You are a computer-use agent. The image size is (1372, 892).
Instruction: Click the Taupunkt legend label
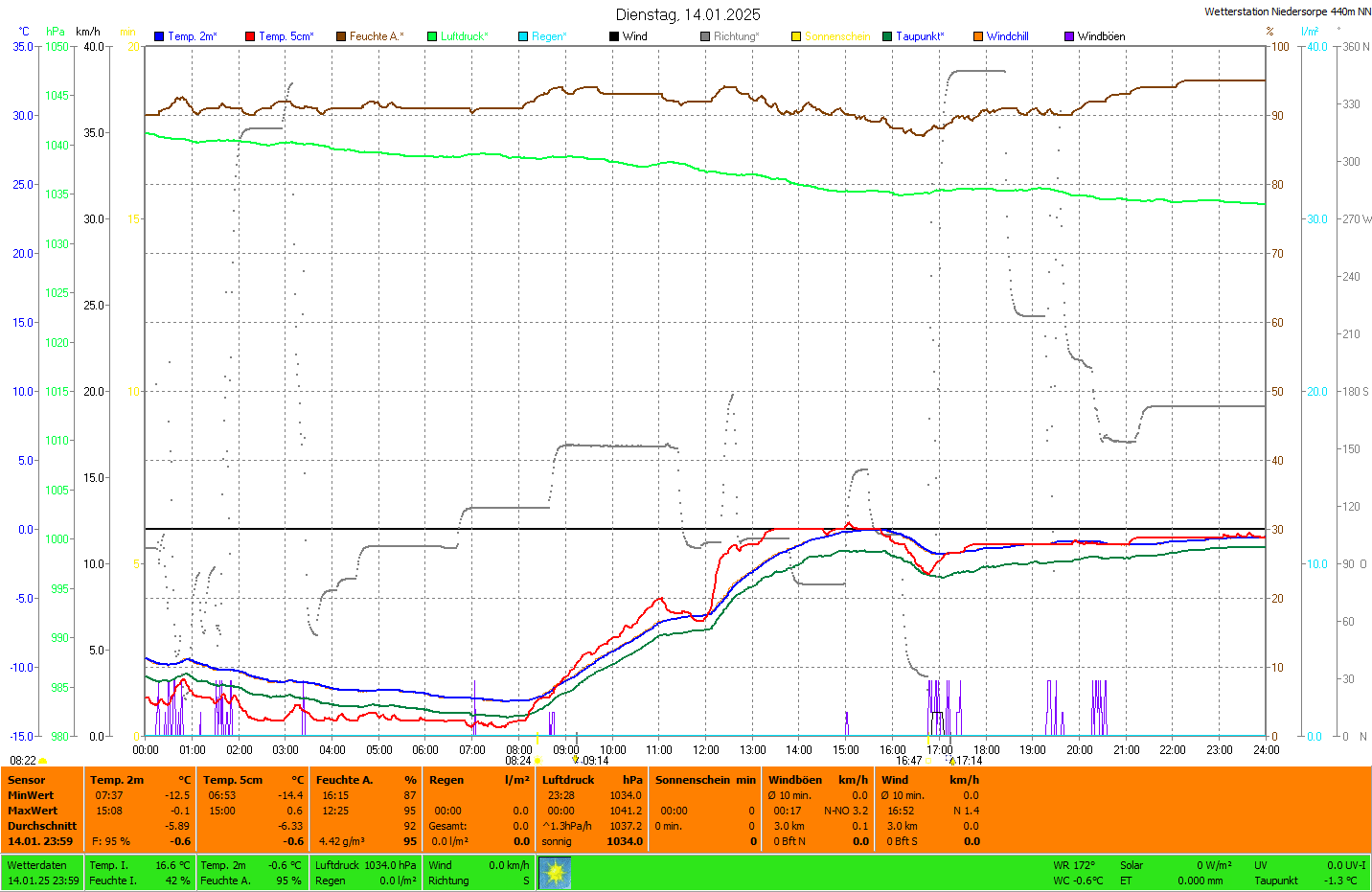coord(920,36)
